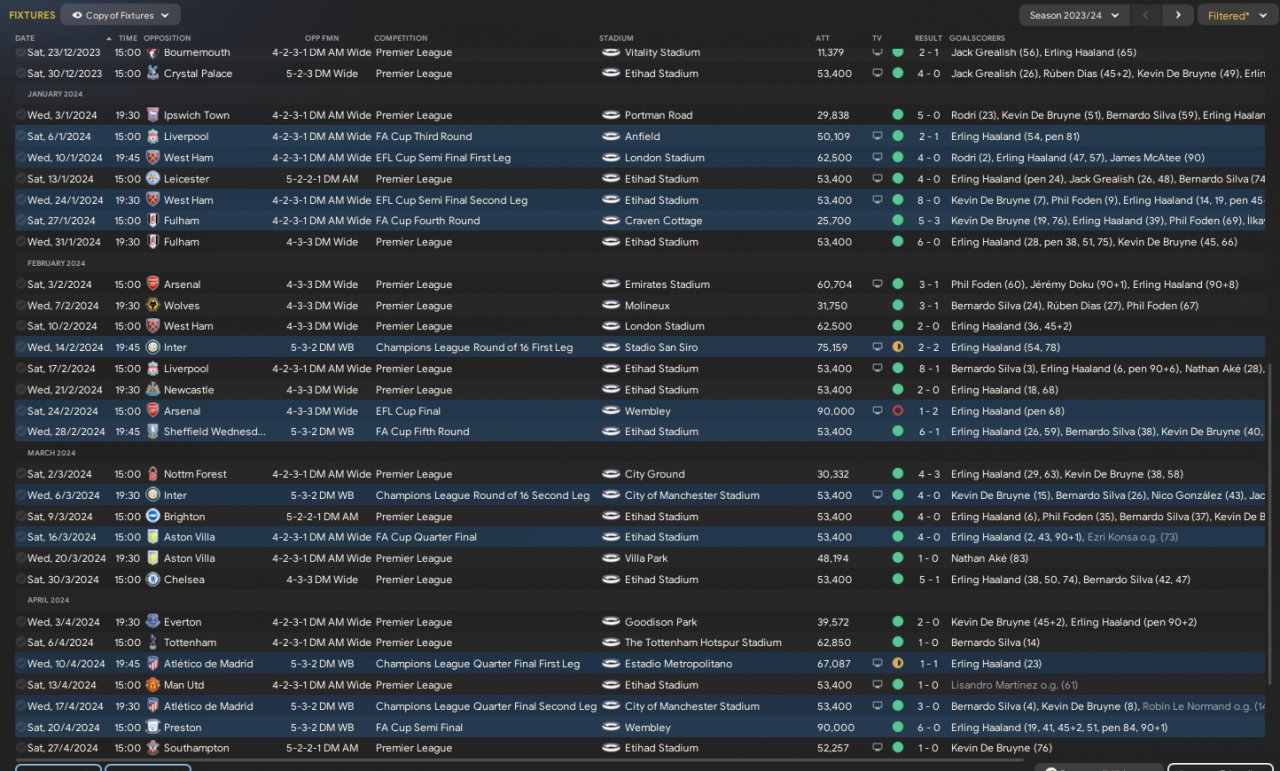Open the 8 - 1 result against Liverpool

tap(928, 369)
